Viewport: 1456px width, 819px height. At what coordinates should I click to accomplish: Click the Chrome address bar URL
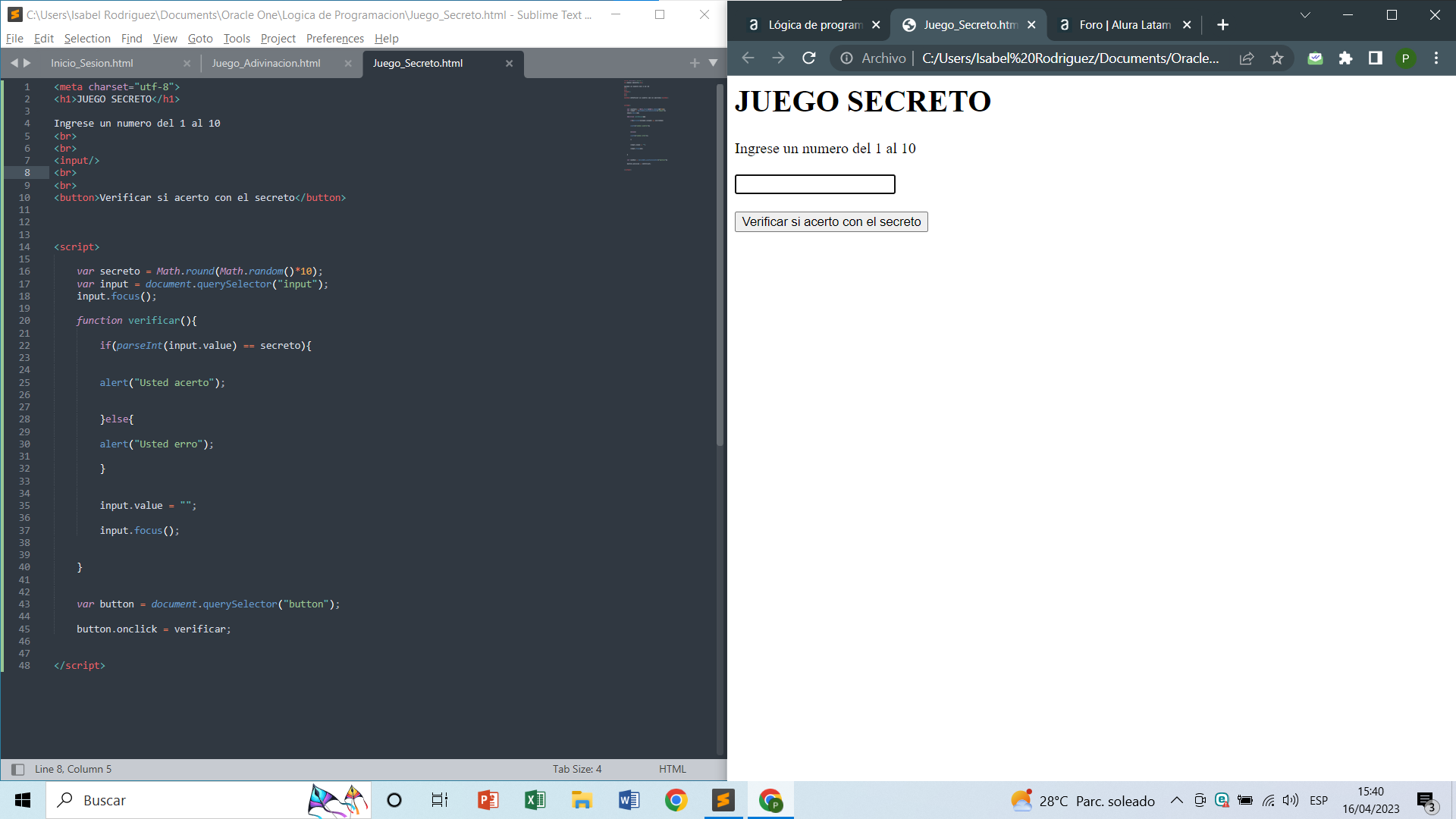click(x=1070, y=58)
